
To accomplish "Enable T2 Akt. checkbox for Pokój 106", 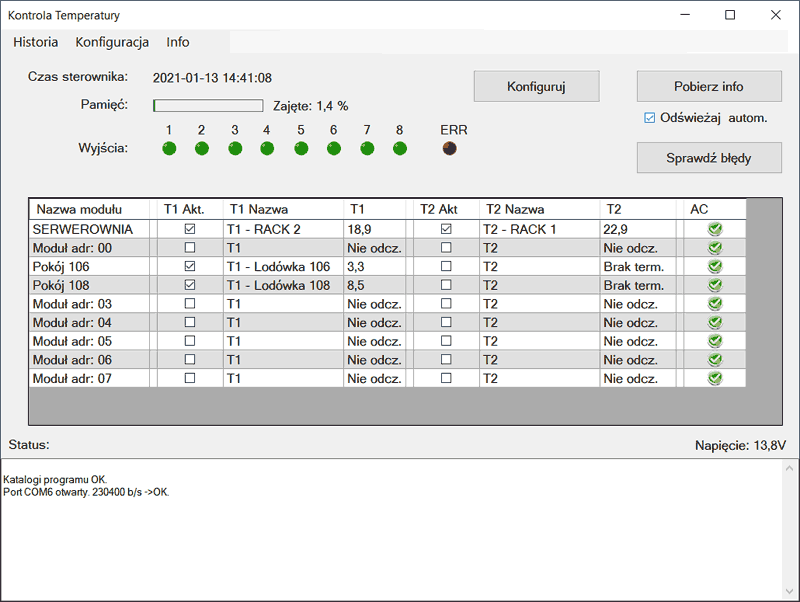I will pos(446,267).
